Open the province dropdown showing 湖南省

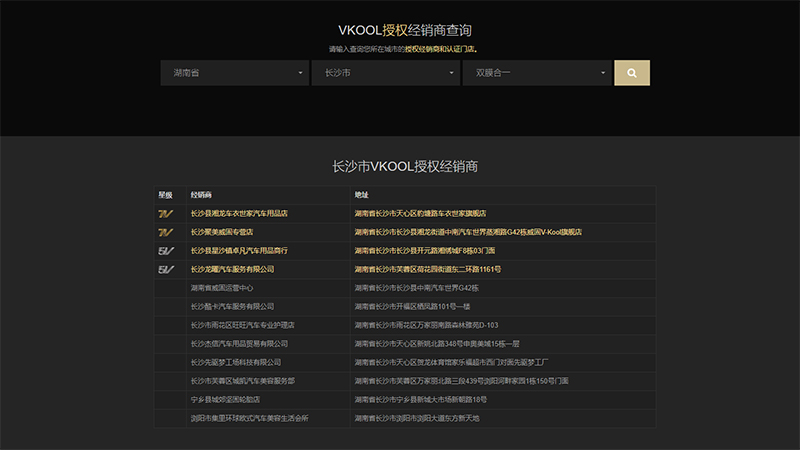pyautogui.click(x=235, y=73)
